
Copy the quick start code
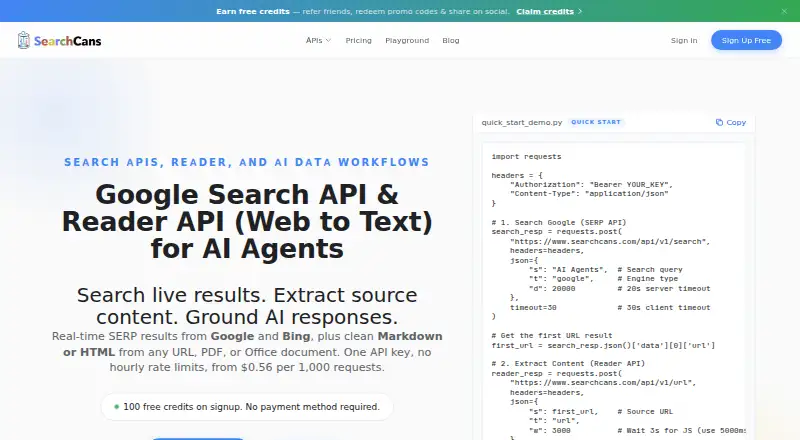pyautogui.click(x=731, y=123)
